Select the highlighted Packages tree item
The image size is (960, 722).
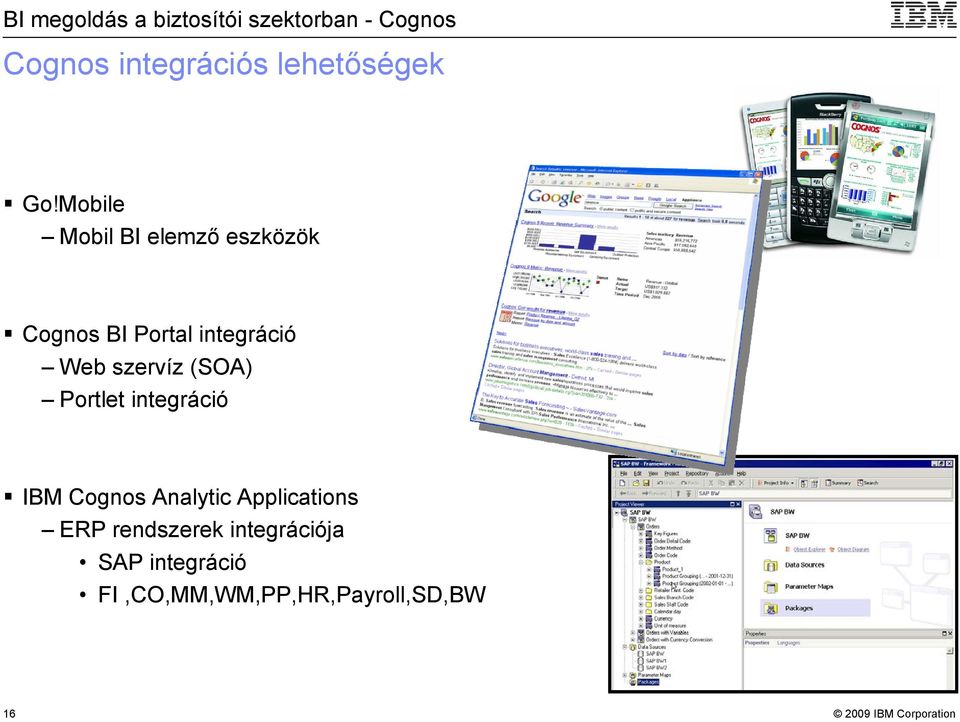point(648,682)
